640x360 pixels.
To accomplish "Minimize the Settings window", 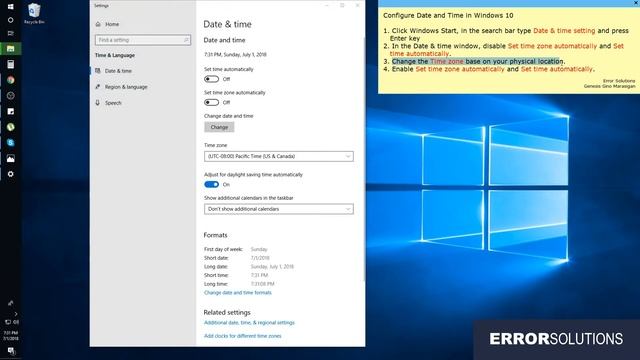I will [x=327, y=5].
